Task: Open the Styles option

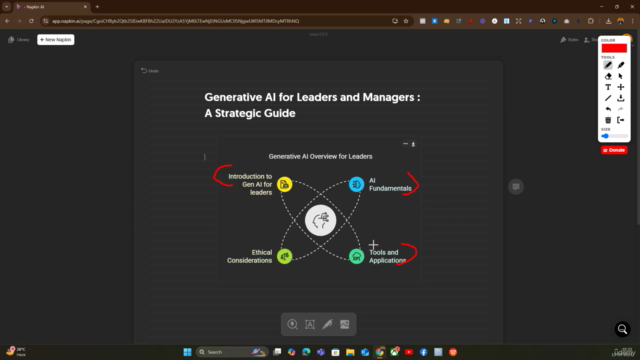Action: (569, 40)
